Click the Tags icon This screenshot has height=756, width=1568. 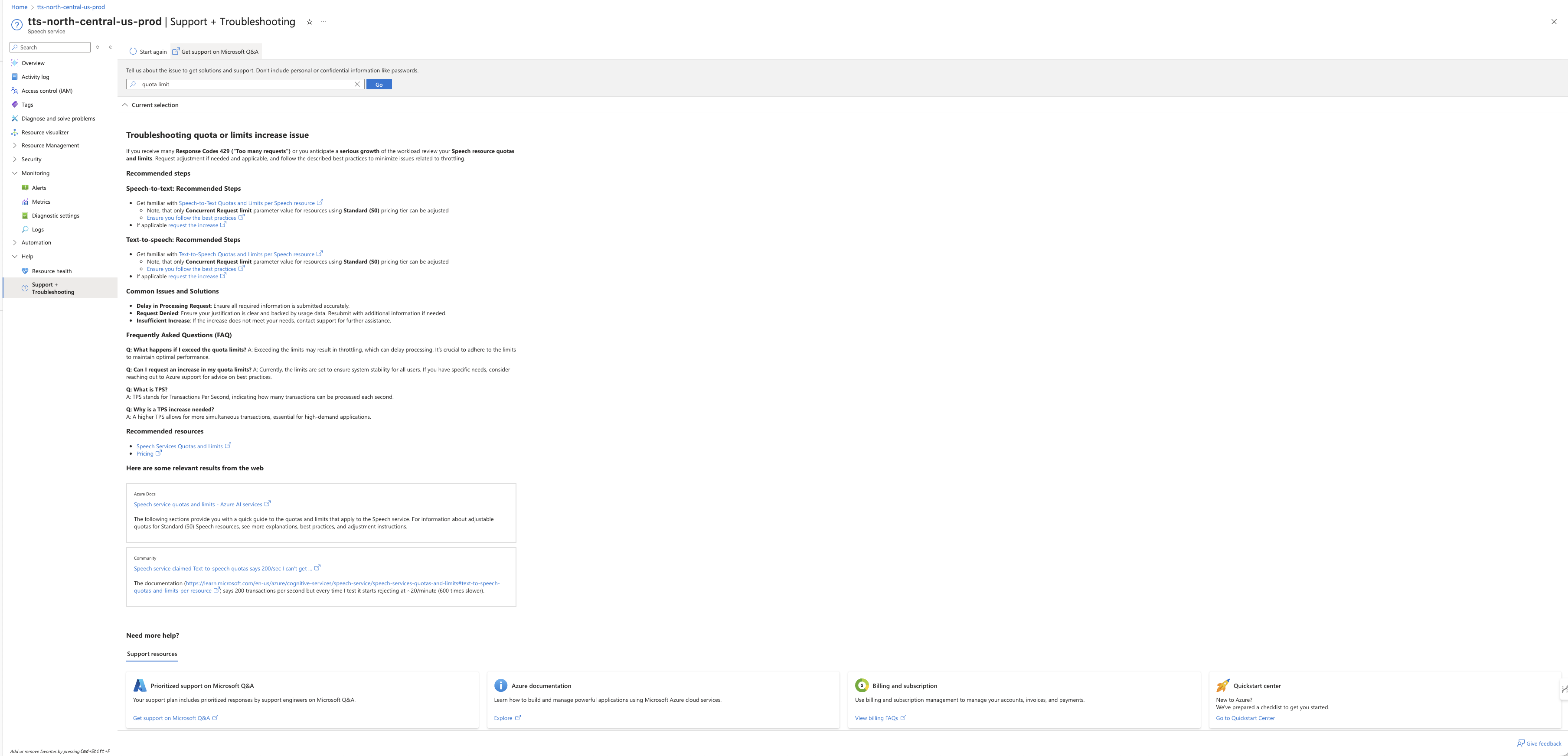coord(15,105)
